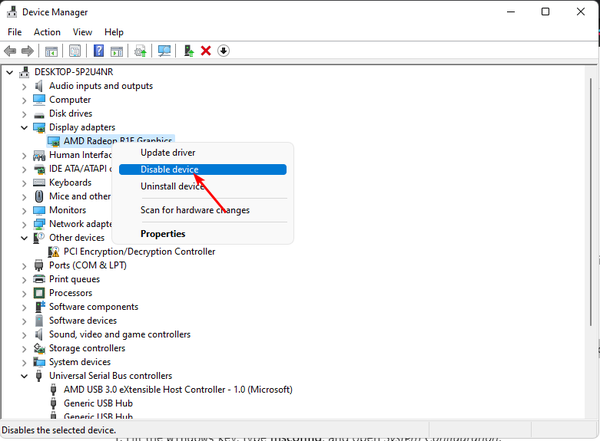Expand the Processors chevron
This screenshot has width=600, height=441.
pos(24,294)
